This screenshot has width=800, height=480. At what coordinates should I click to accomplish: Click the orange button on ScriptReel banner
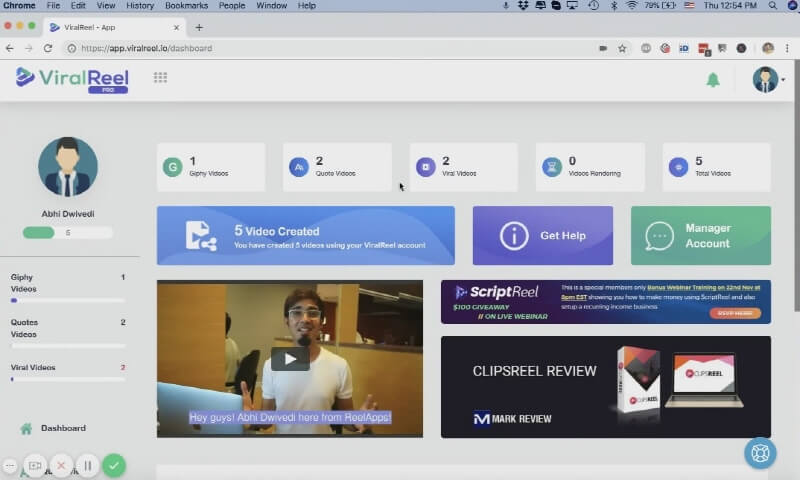pos(735,313)
